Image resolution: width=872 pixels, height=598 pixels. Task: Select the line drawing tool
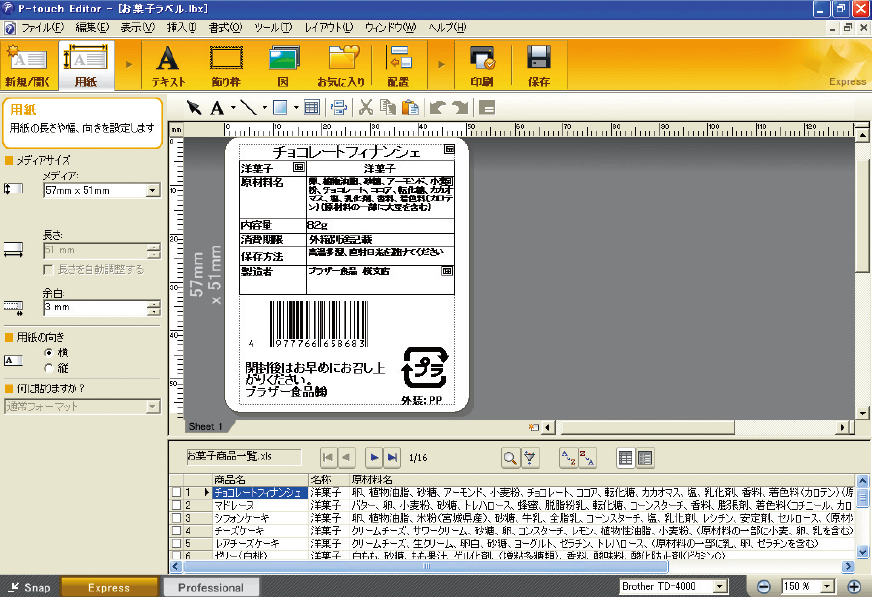pos(248,107)
